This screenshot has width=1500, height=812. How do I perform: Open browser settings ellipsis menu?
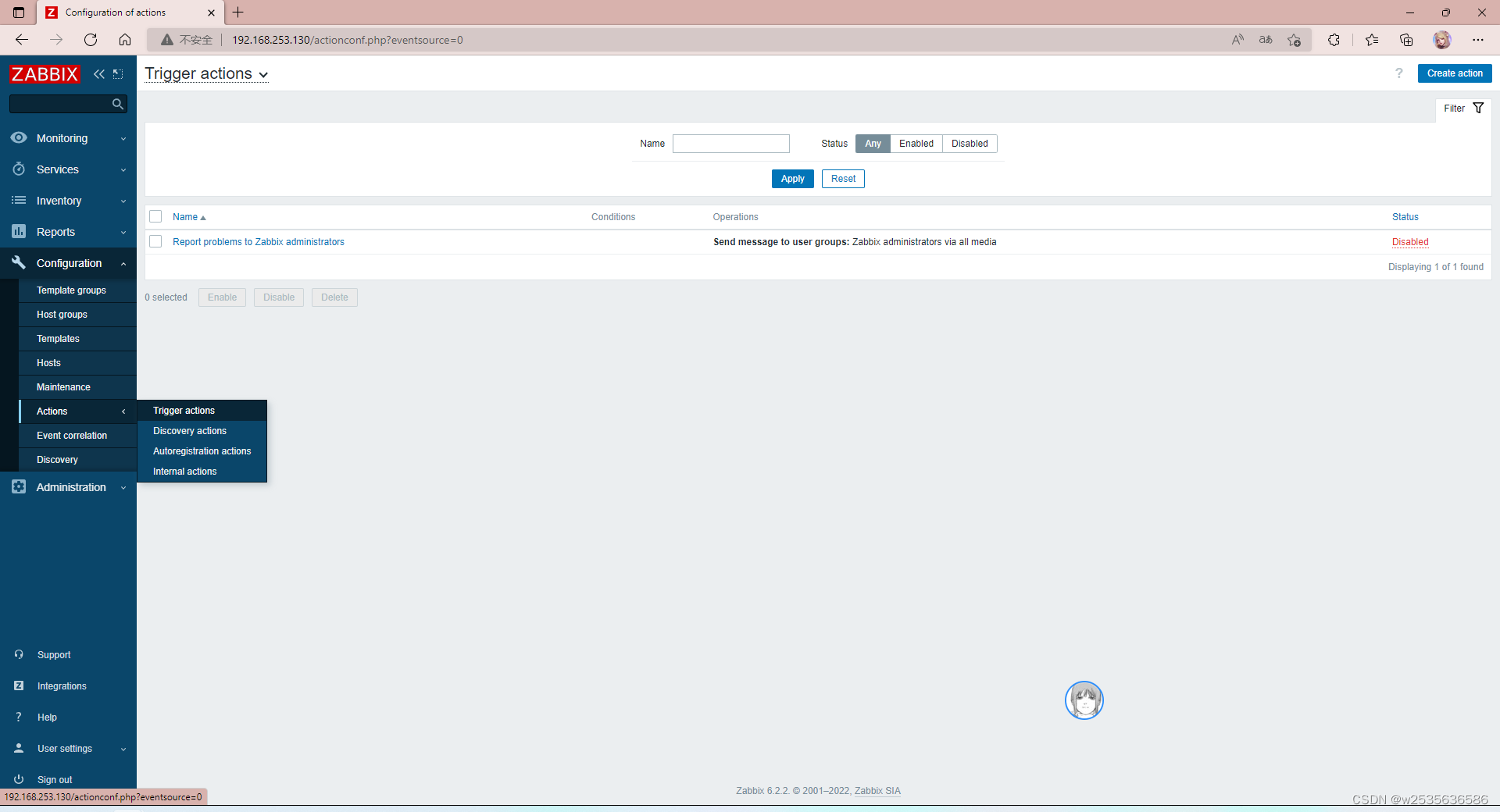1478,40
